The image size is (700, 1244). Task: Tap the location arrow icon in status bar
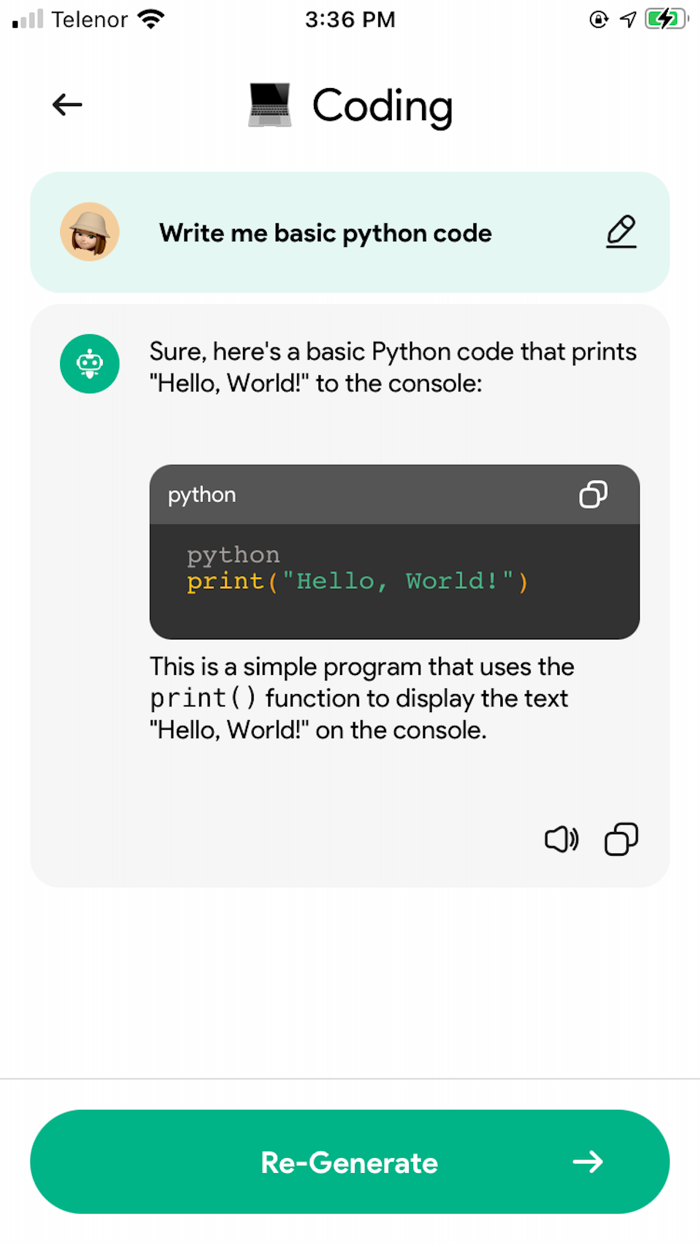[629, 17]
